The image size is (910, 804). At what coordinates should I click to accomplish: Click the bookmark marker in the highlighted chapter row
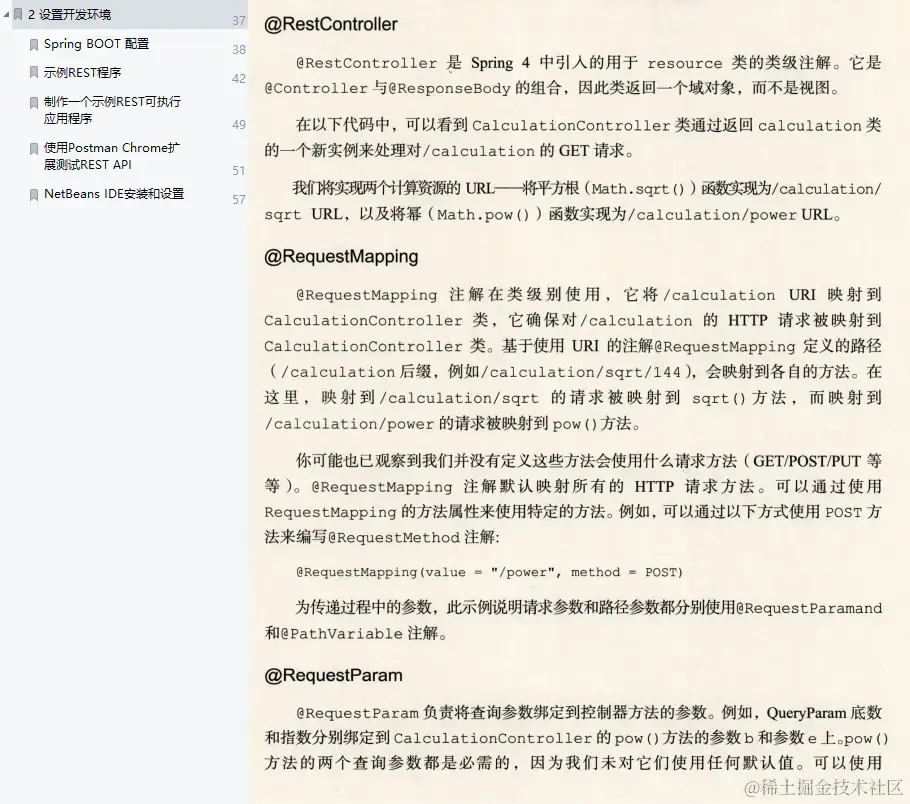(16, 15)
